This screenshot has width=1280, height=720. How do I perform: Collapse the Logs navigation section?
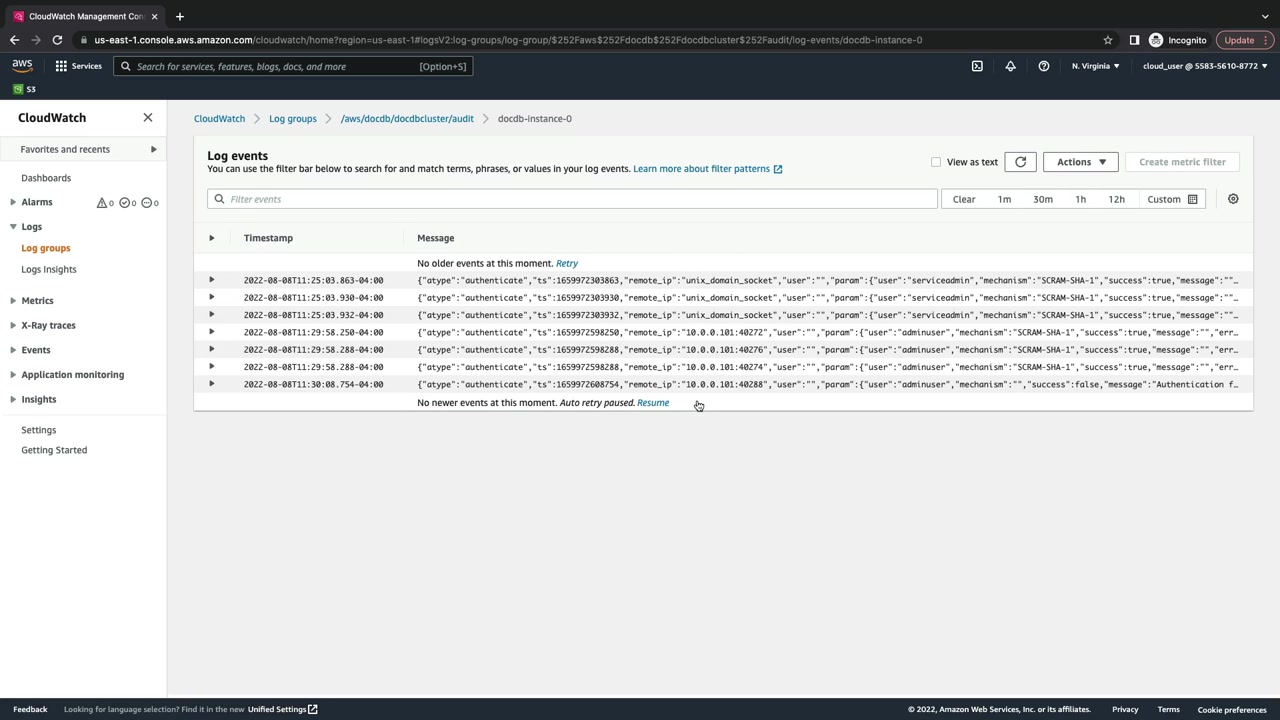pos(13,227)
